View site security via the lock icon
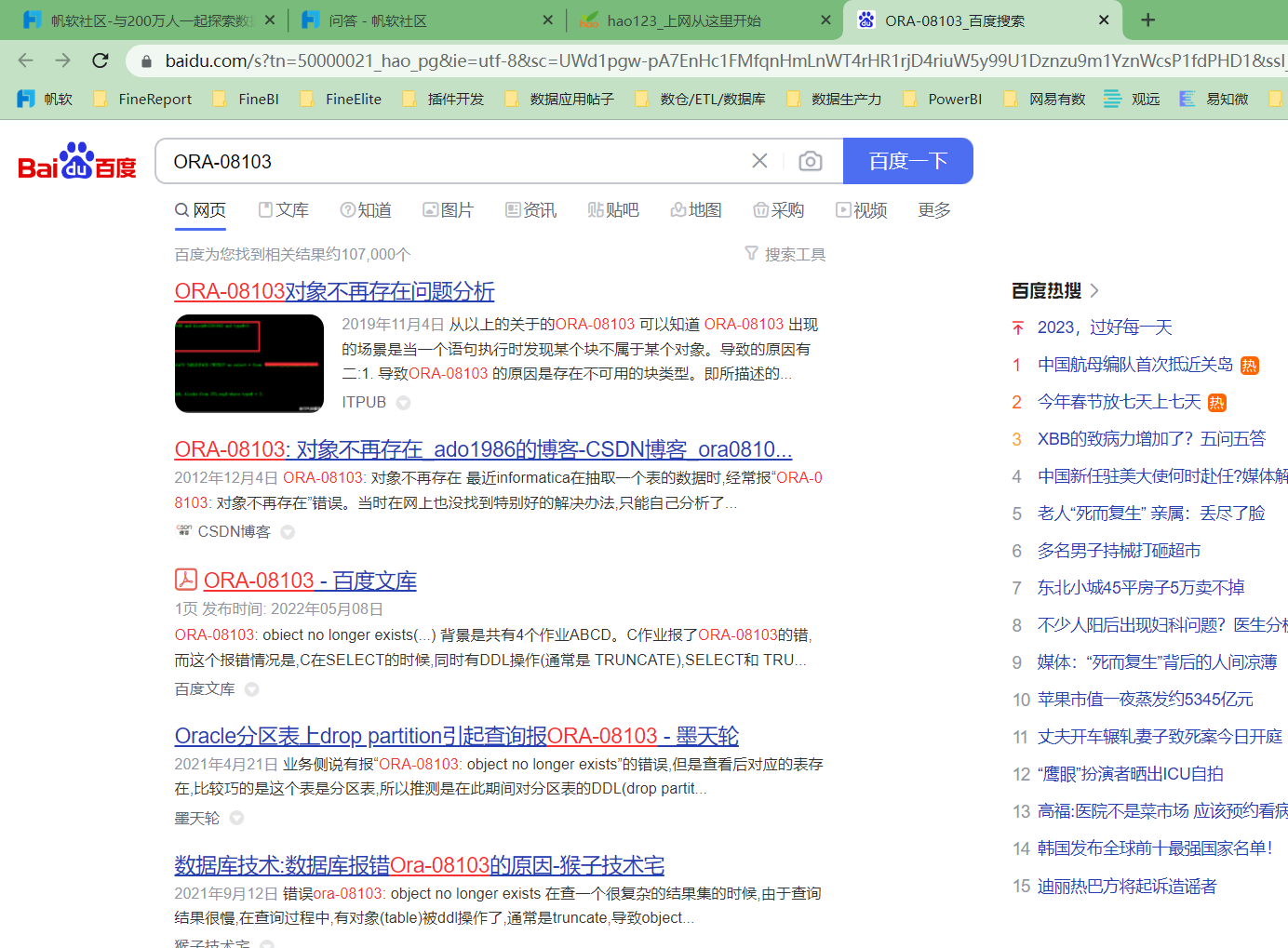The height and width of the screenshot is (948, 1288). click(146, 61)
